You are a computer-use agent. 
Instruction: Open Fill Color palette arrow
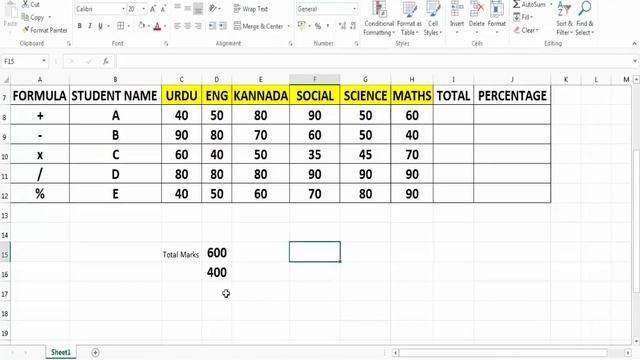pyautogui.click(x=149, y=26)
